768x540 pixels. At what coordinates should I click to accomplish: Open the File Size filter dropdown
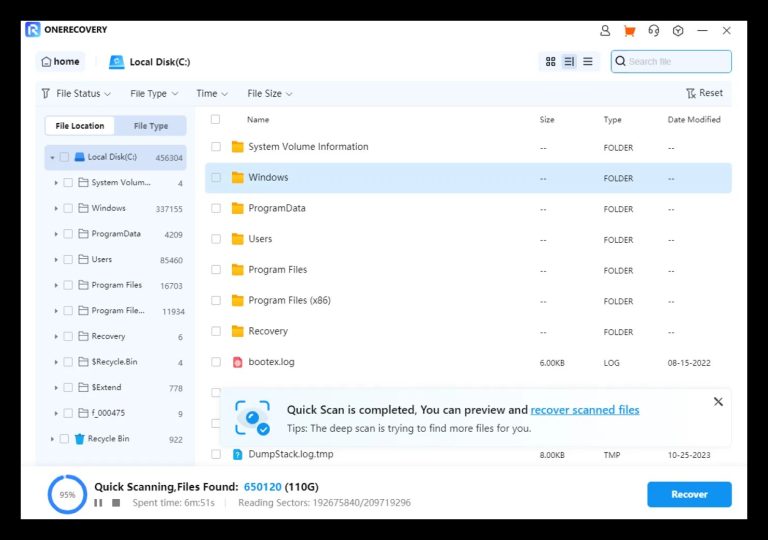(269, 94)
